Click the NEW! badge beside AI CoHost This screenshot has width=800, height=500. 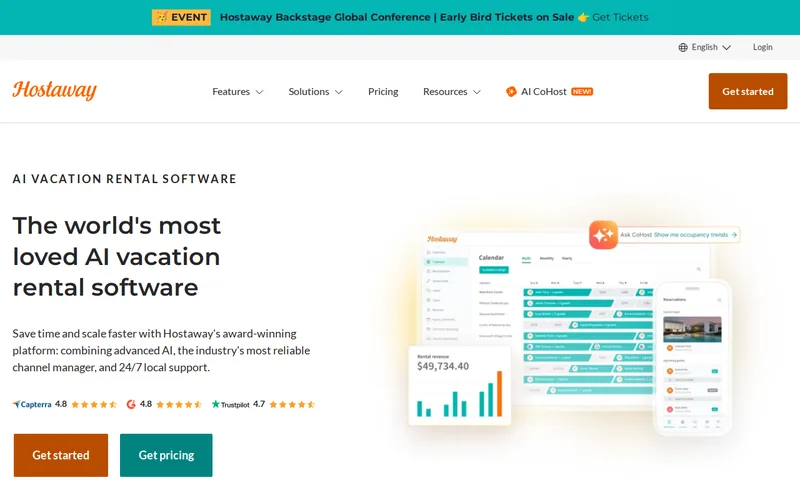coord(582,92)
